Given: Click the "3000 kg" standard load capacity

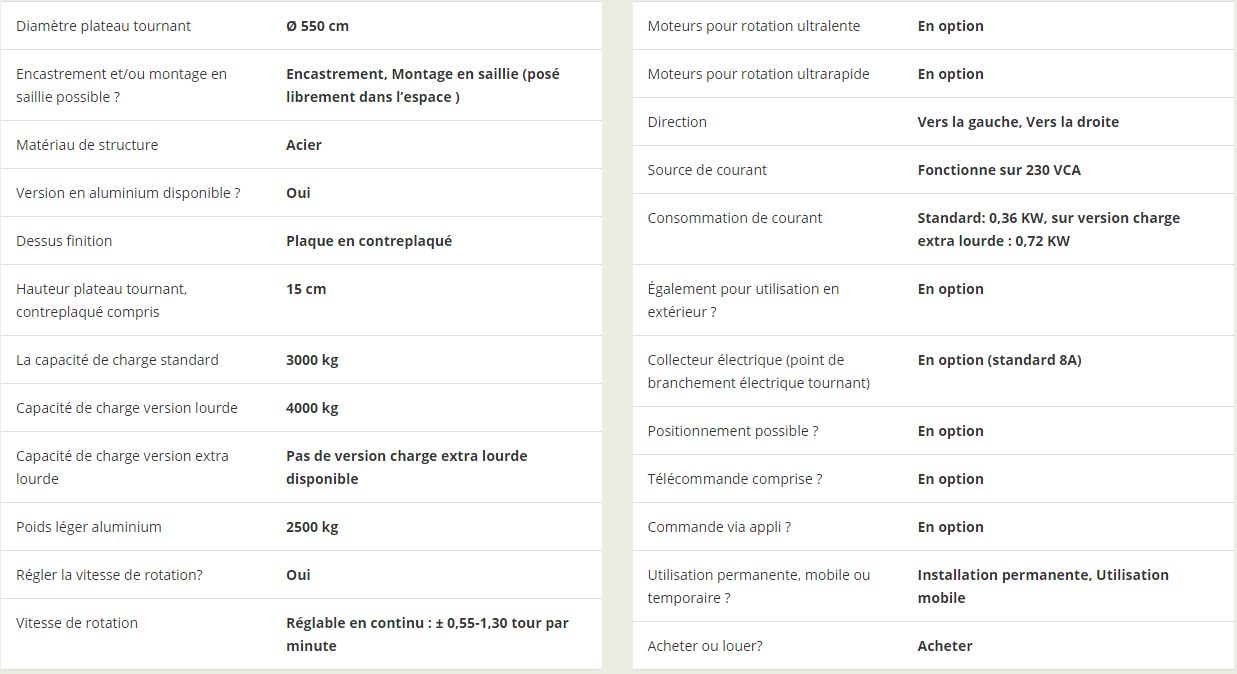Looking at the screenshot, I should (x=312, y=360).
